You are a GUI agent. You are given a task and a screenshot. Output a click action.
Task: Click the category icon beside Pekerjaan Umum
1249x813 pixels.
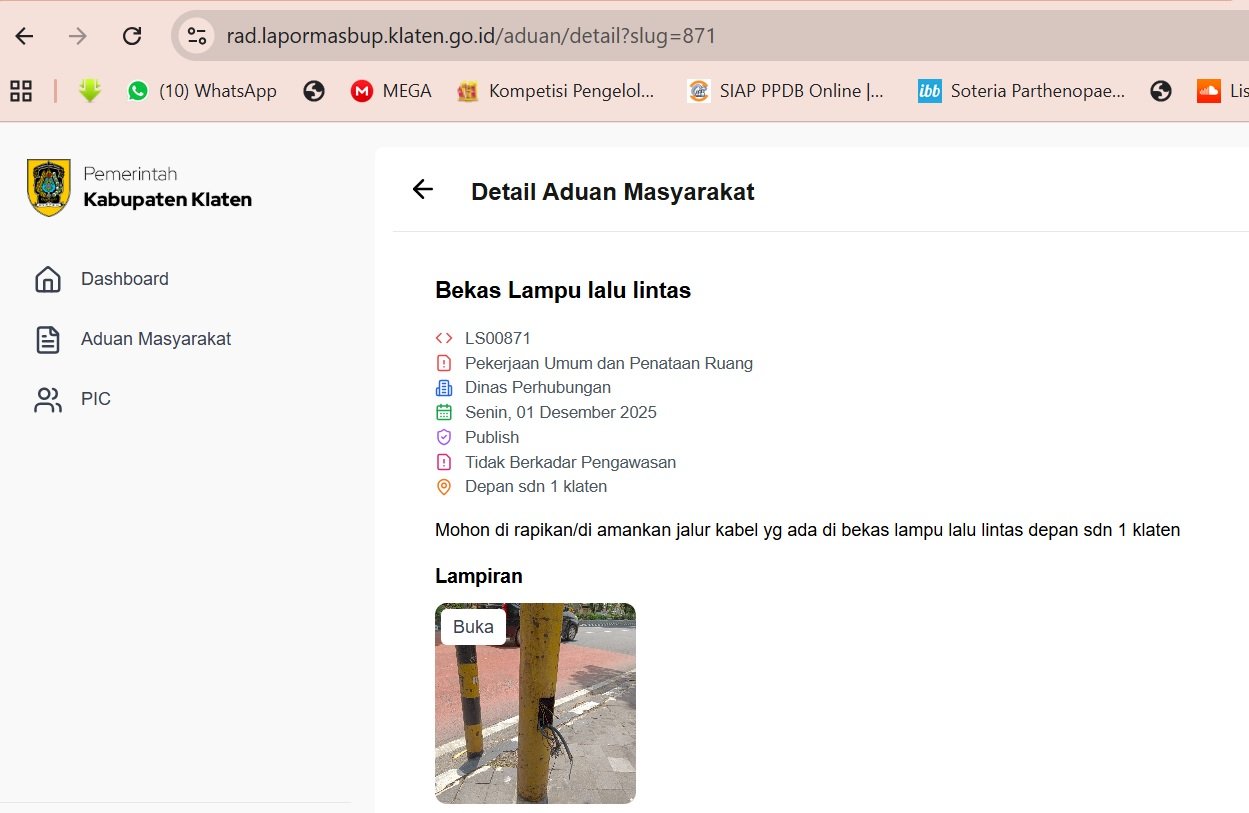[x=443, y=363]
